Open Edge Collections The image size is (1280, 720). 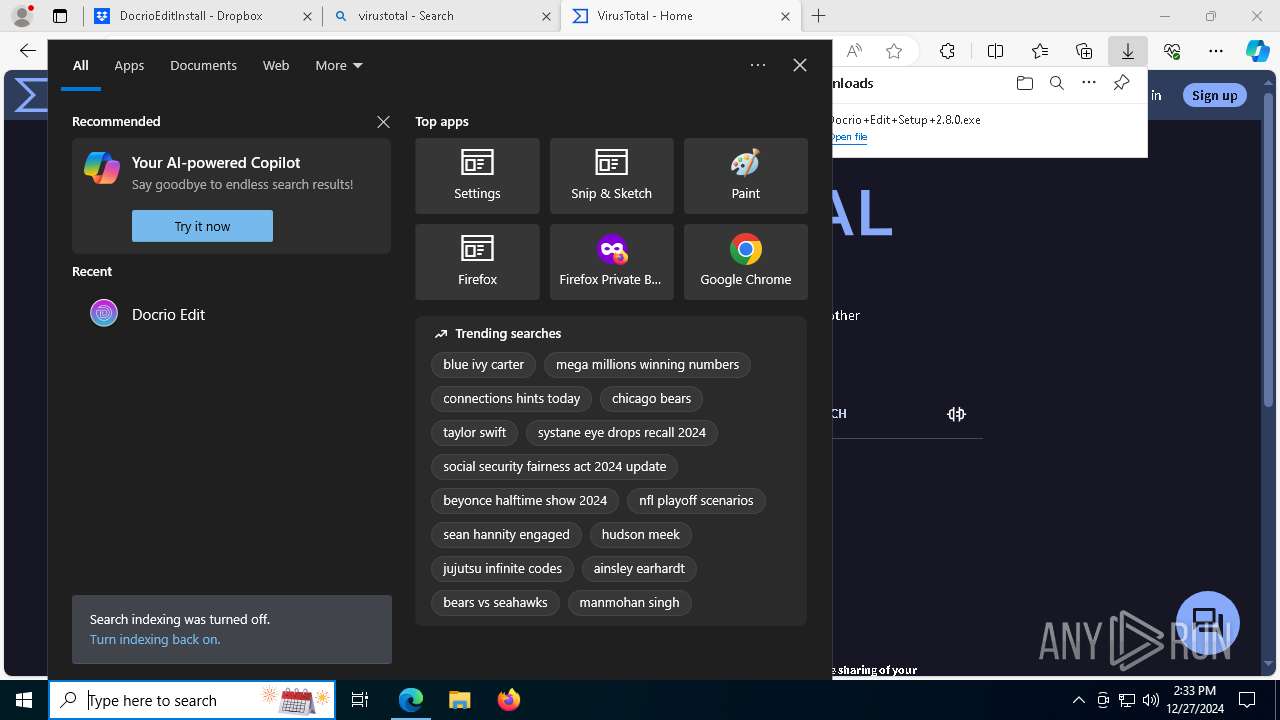point(1084,51)
